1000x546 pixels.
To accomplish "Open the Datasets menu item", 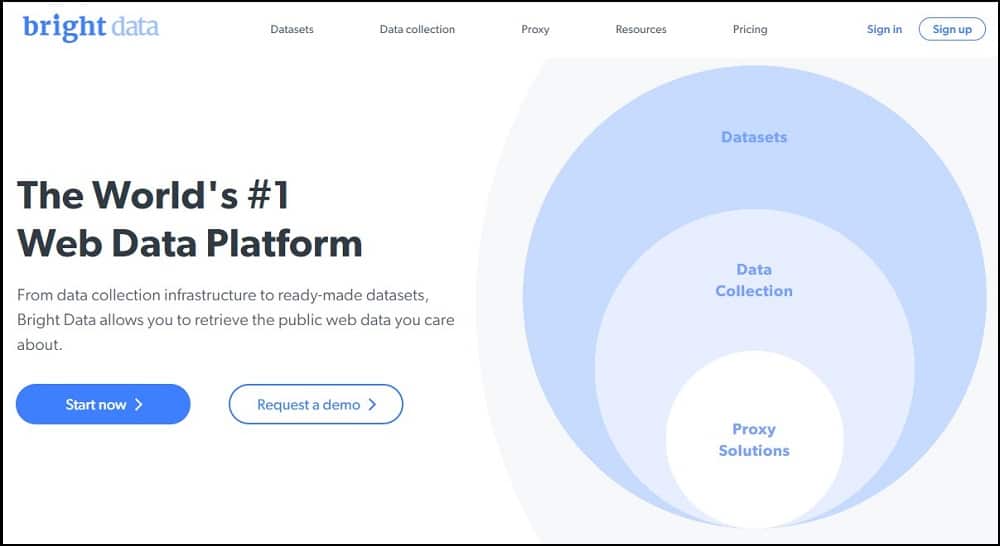I will [x=292, y=29].
